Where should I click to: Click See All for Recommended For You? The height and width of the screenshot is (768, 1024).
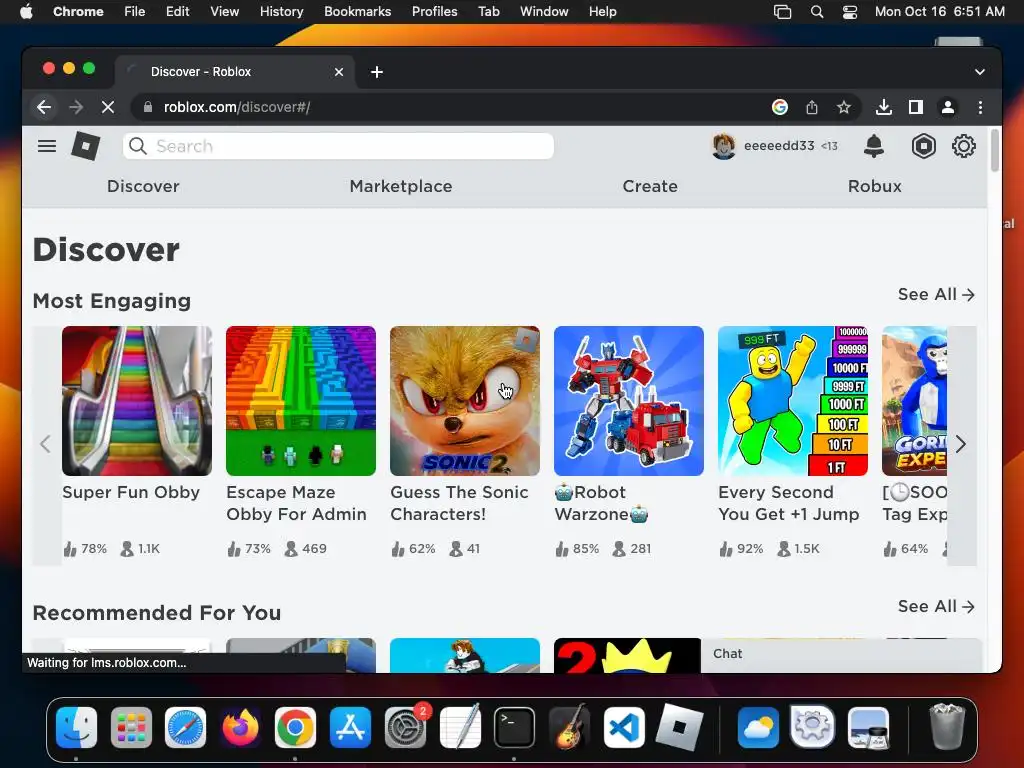[936, 607]
